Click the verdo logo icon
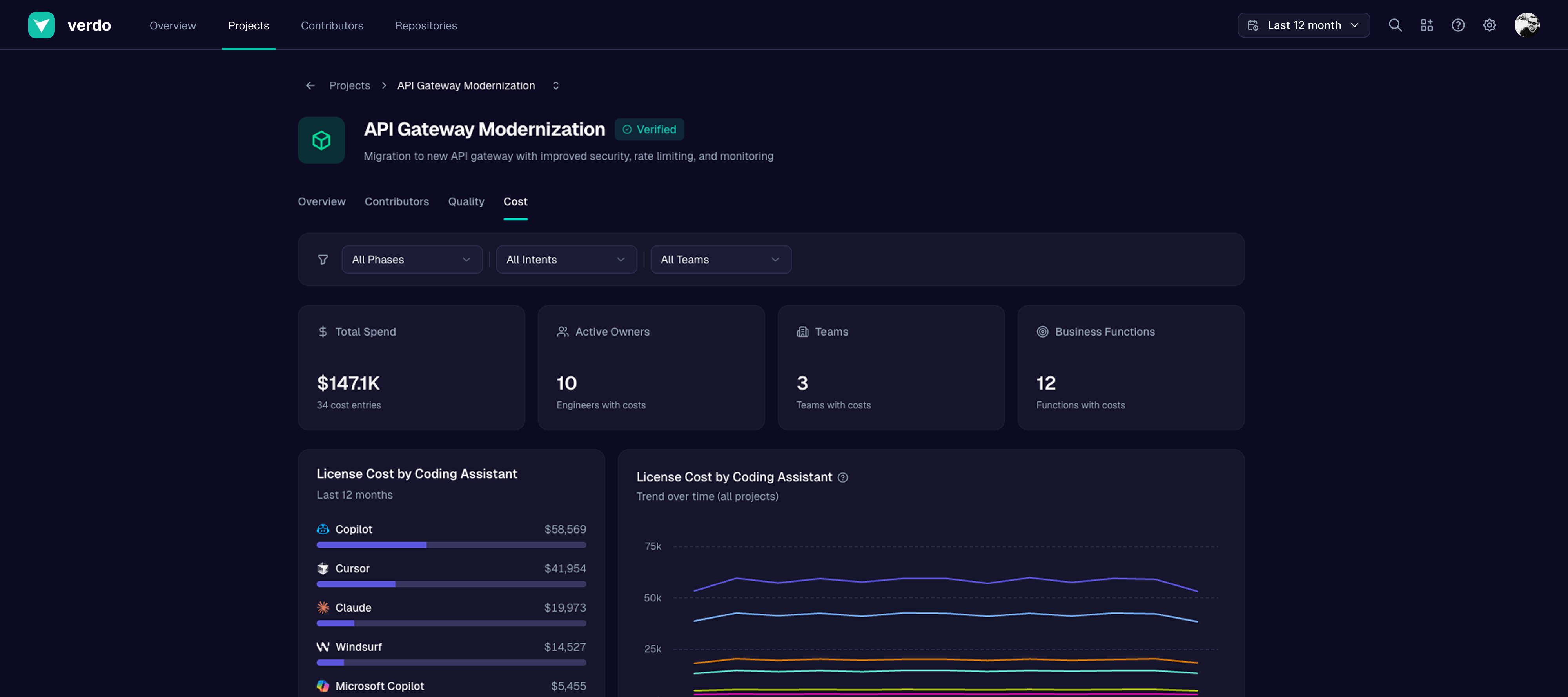Screen dimensions: 1568x697 42,25
